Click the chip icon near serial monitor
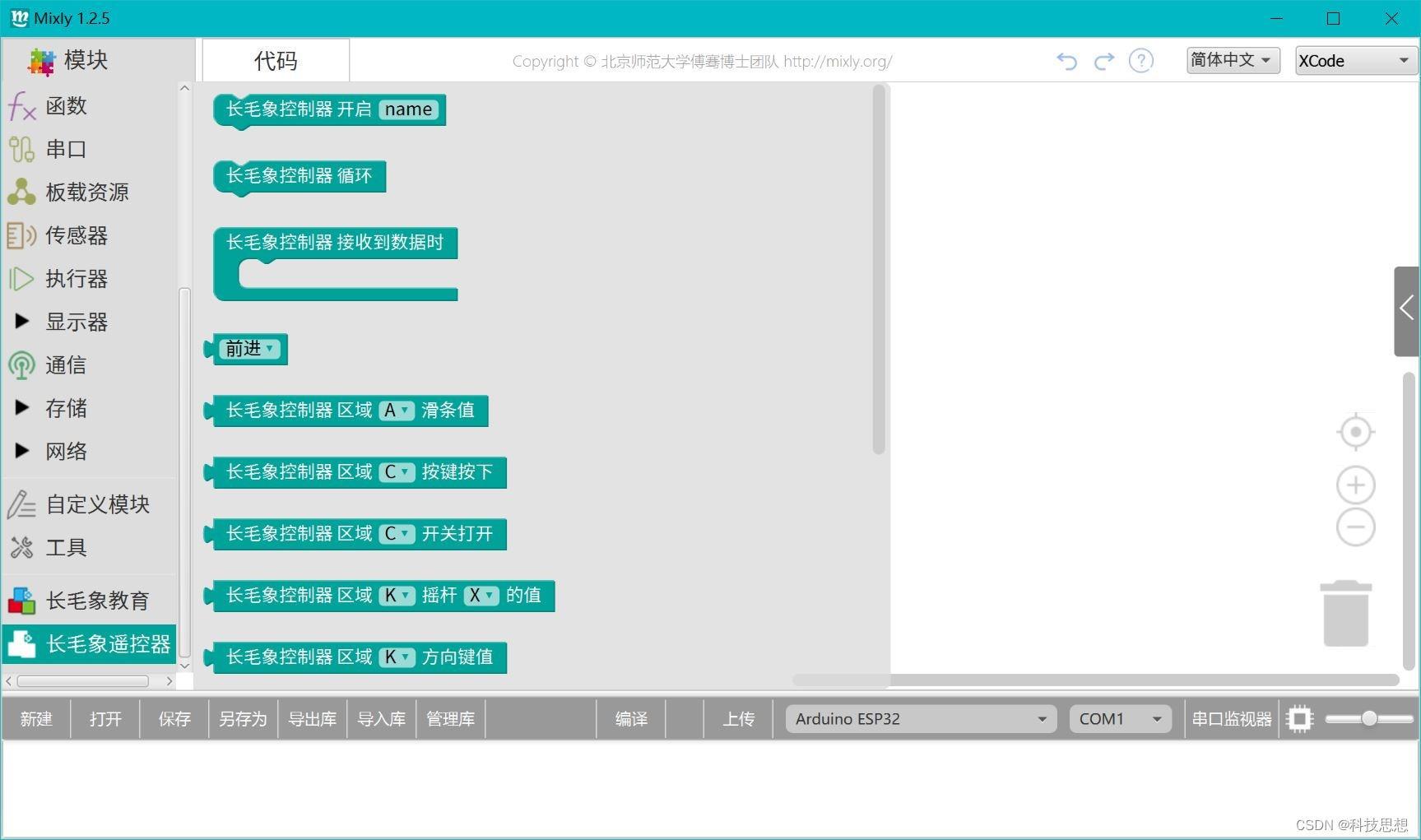 pyautogui.click(x=1299, y=719)
